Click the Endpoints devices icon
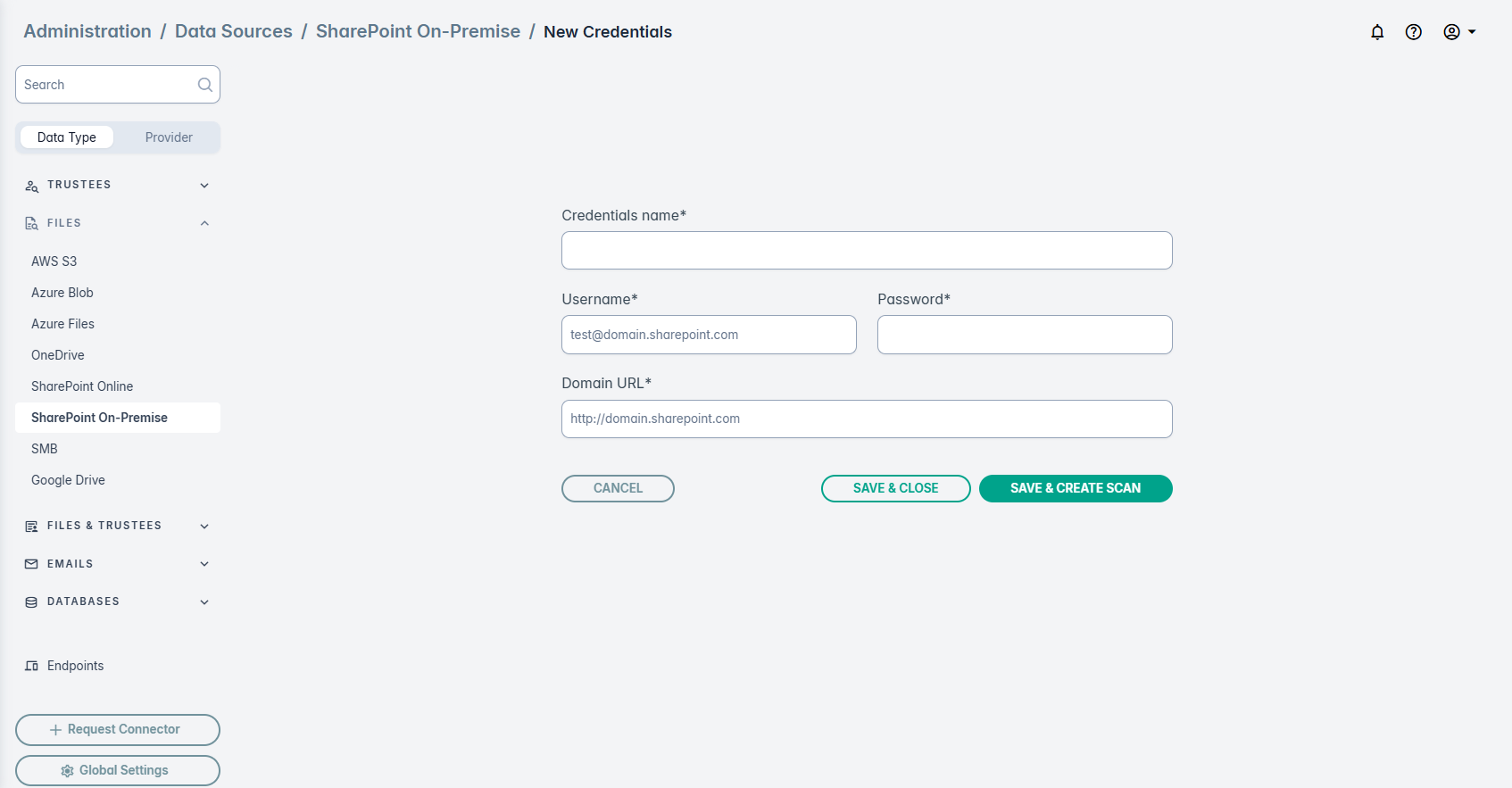This screenshot has height=788, width=1512. click(x=32, y=666)
